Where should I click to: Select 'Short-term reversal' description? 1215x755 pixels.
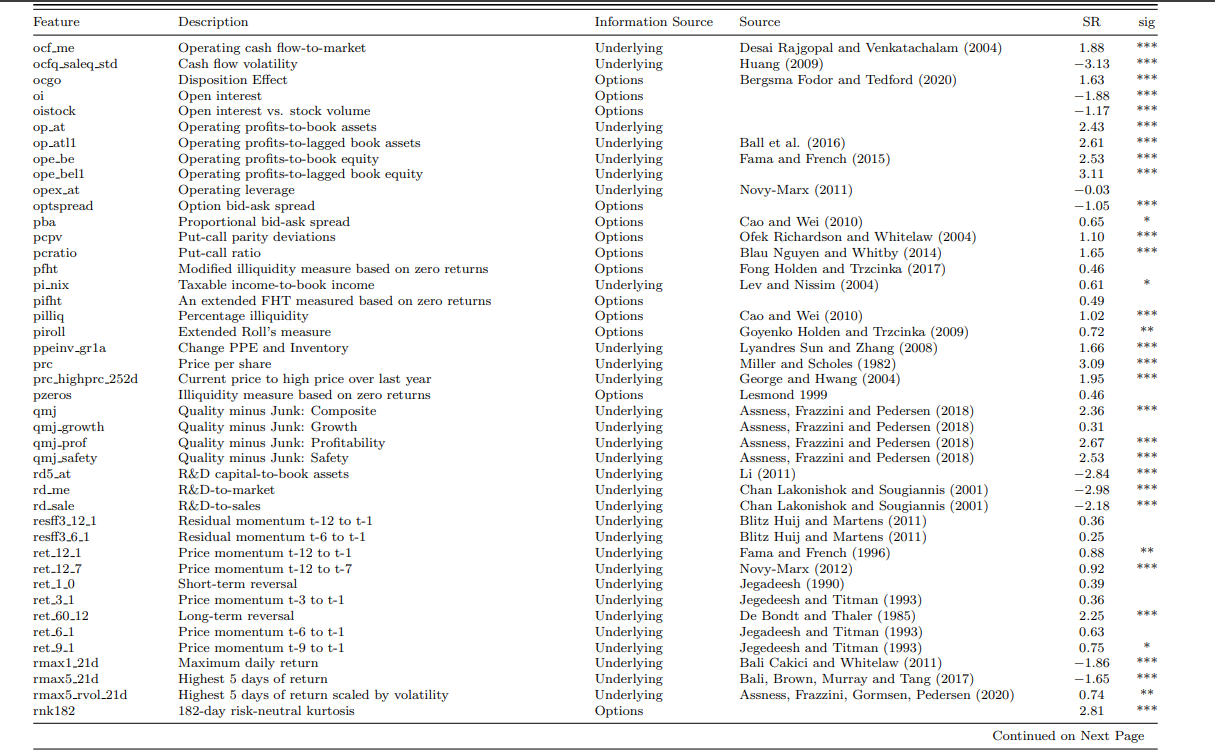tap(237, 584)
